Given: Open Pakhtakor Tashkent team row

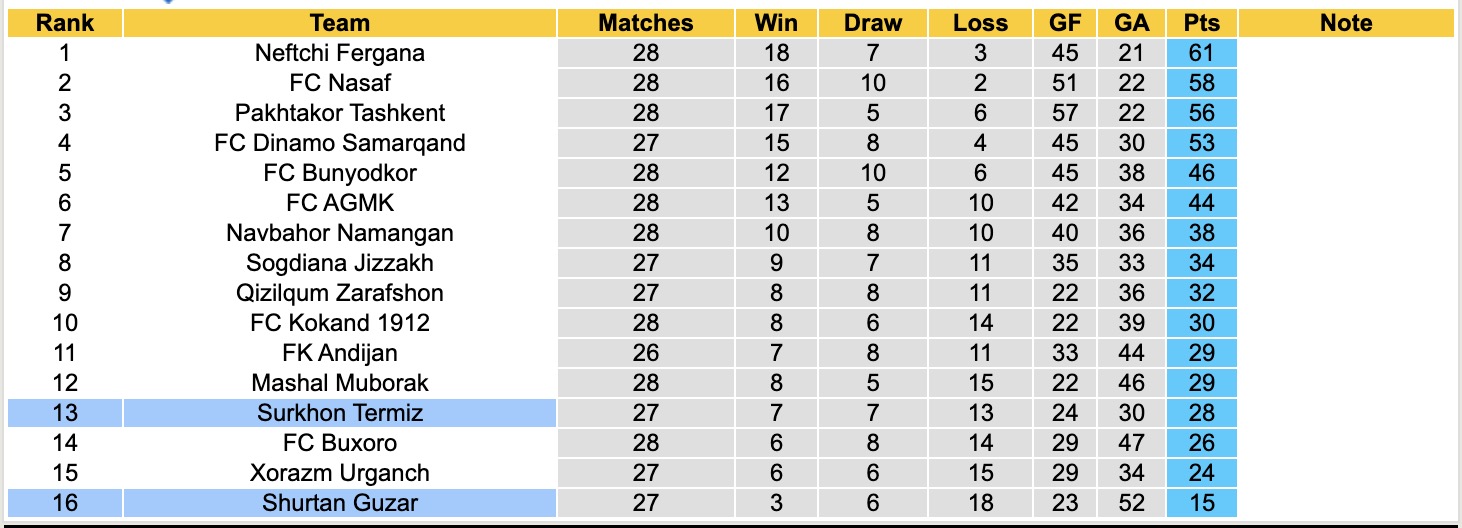Looking at the screenshot, I should (340, 113).
